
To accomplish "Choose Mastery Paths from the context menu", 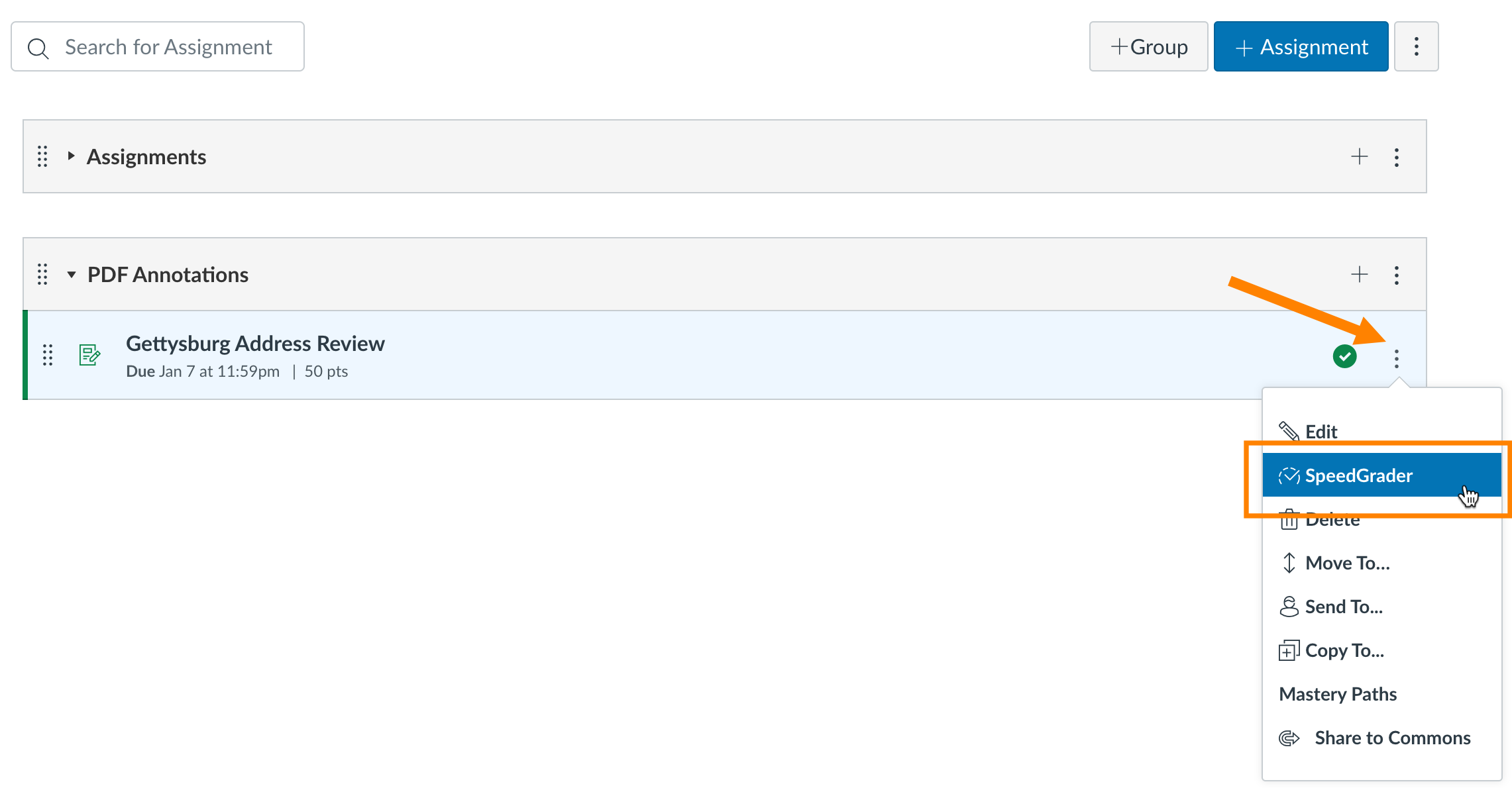I will coord(1337,693).
